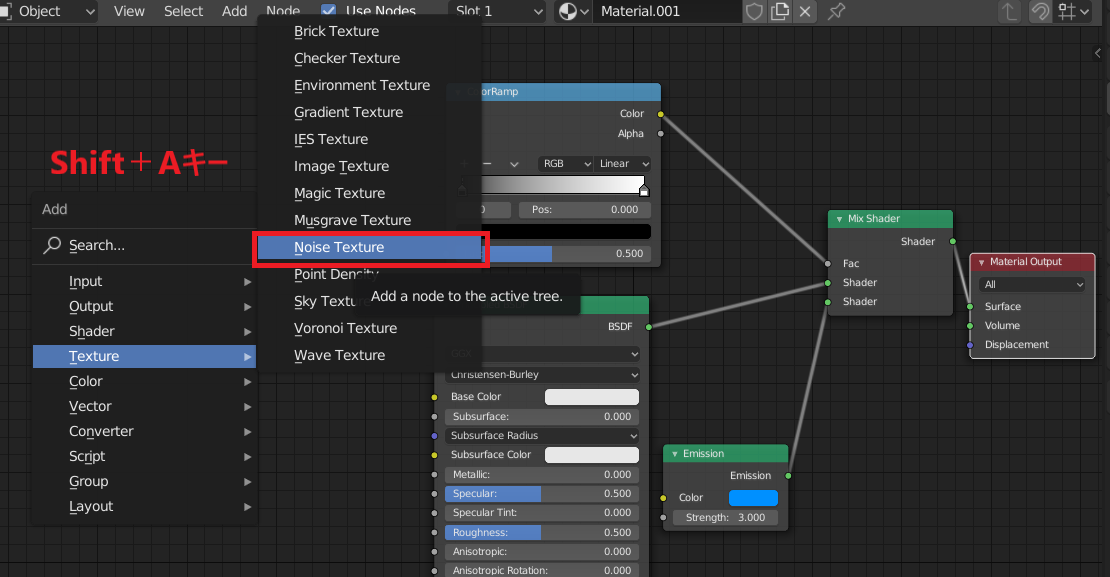This screenshot has height=577, width=1110.
Task: Click the Metallic value slider
Action: coord(542,474)
